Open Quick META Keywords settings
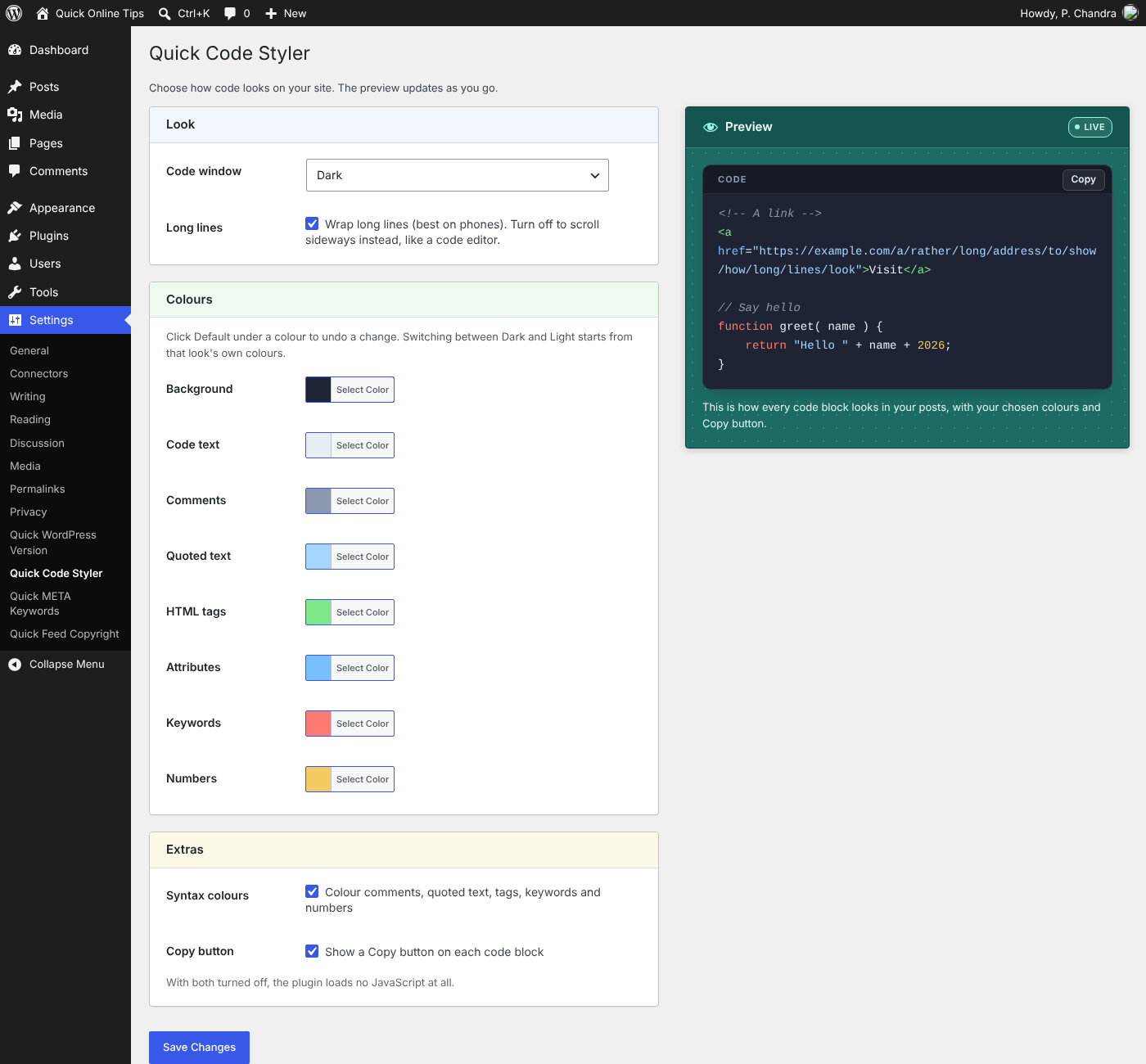 (x=40, y=603)
